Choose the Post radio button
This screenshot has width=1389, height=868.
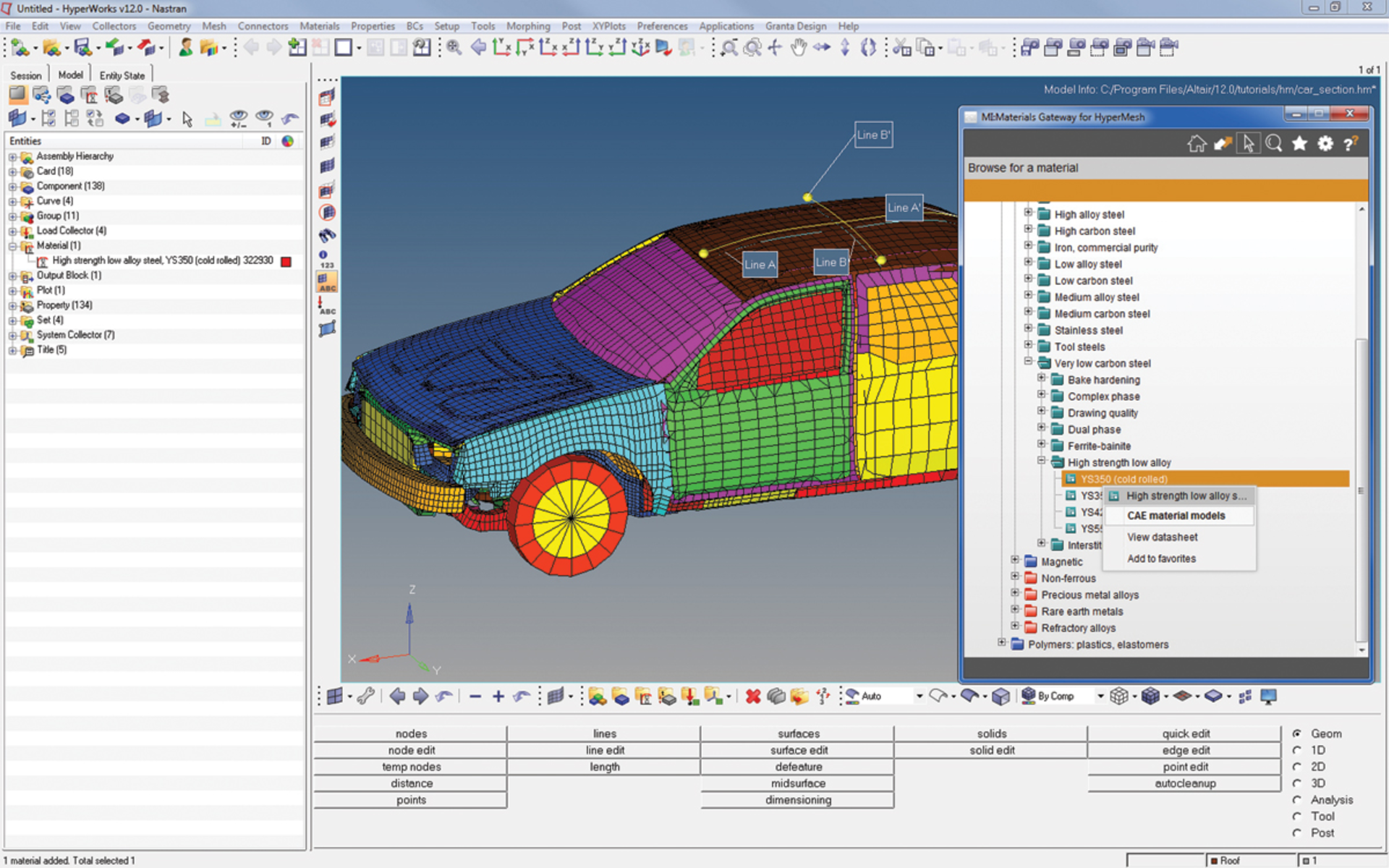(x=1297, y=833)
